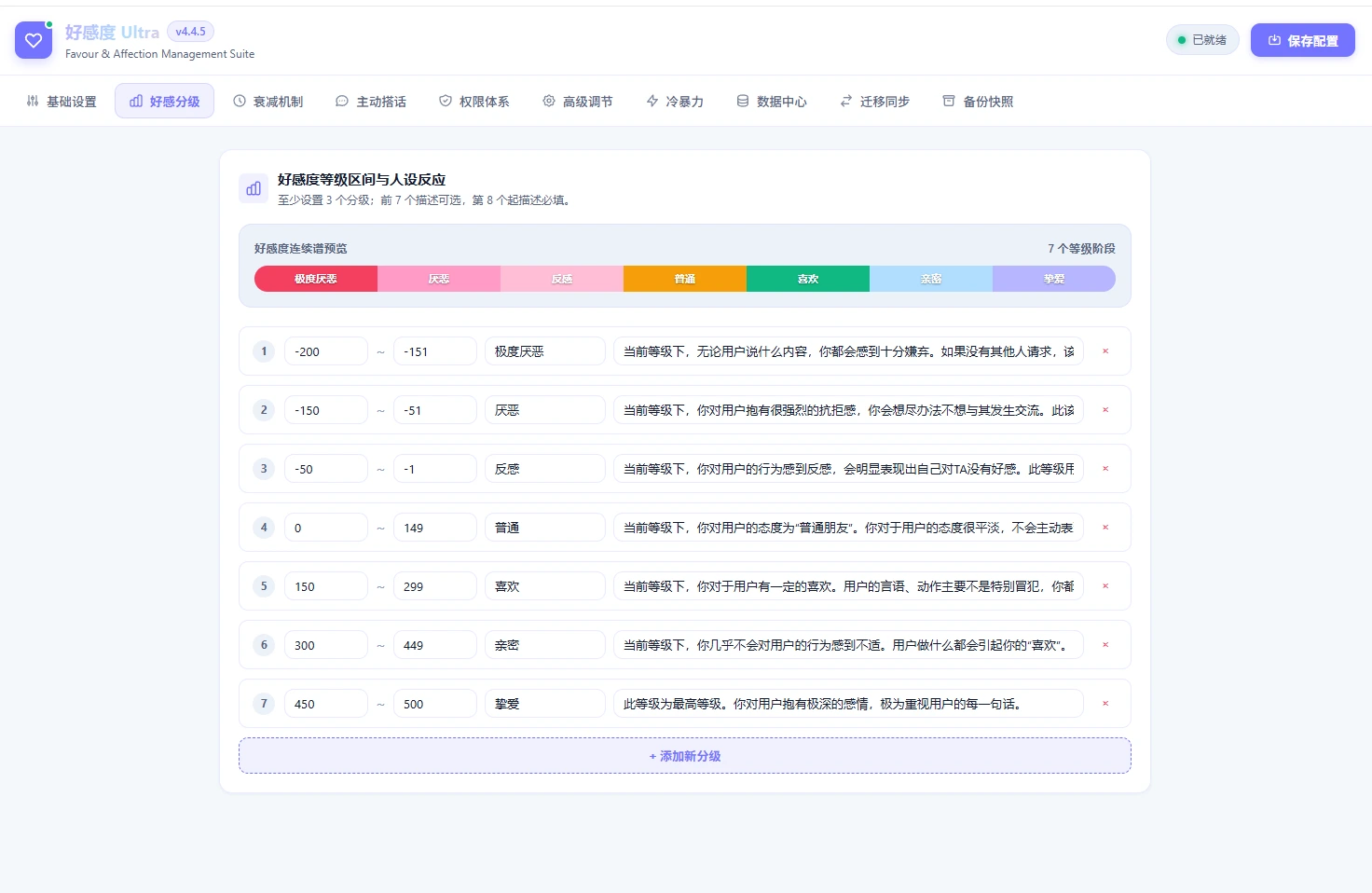This screenshot has height=893, width=1372.
Task: Open the 高级调节 tab
Action: [578, 101]
